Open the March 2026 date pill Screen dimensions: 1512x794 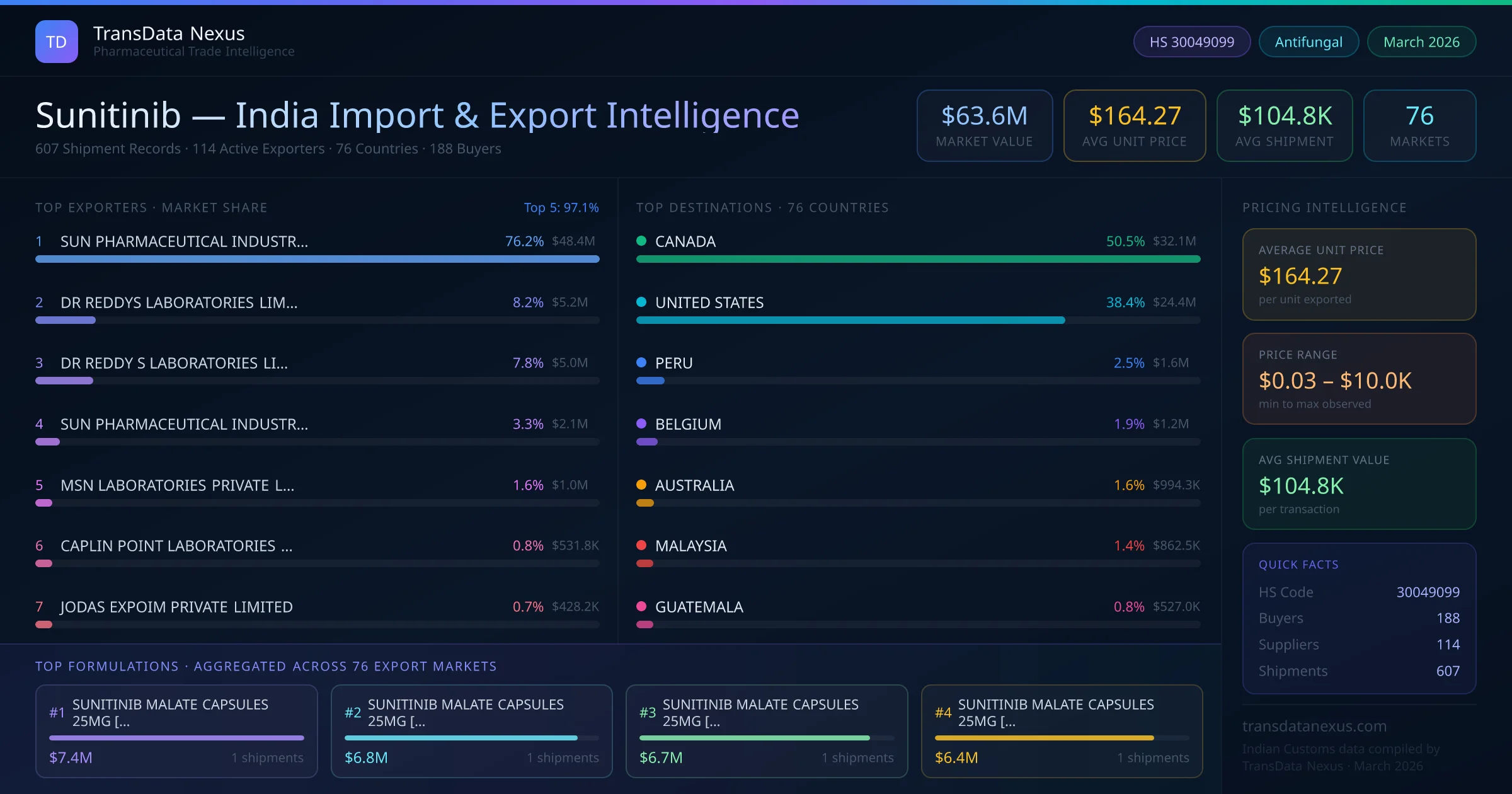(1421, 42)
